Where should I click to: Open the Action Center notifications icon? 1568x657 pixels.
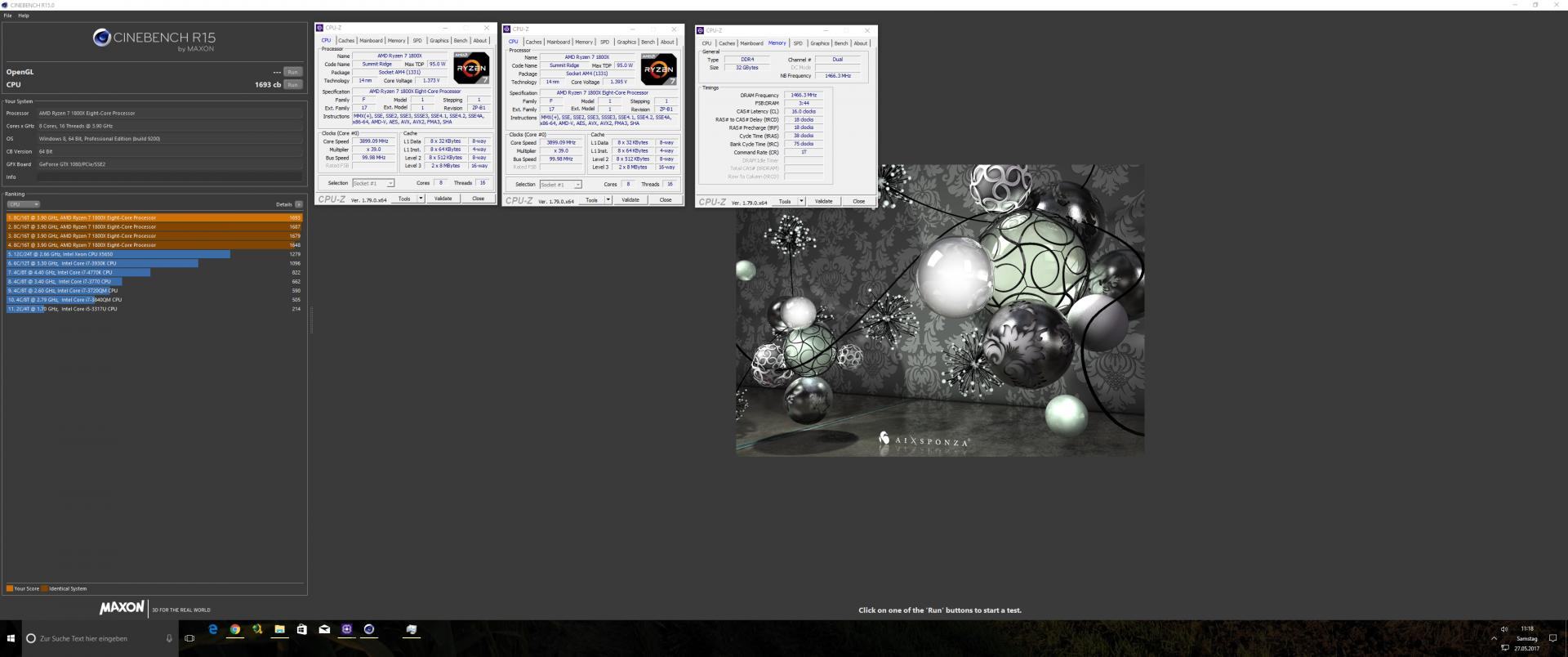[1552, 638]
